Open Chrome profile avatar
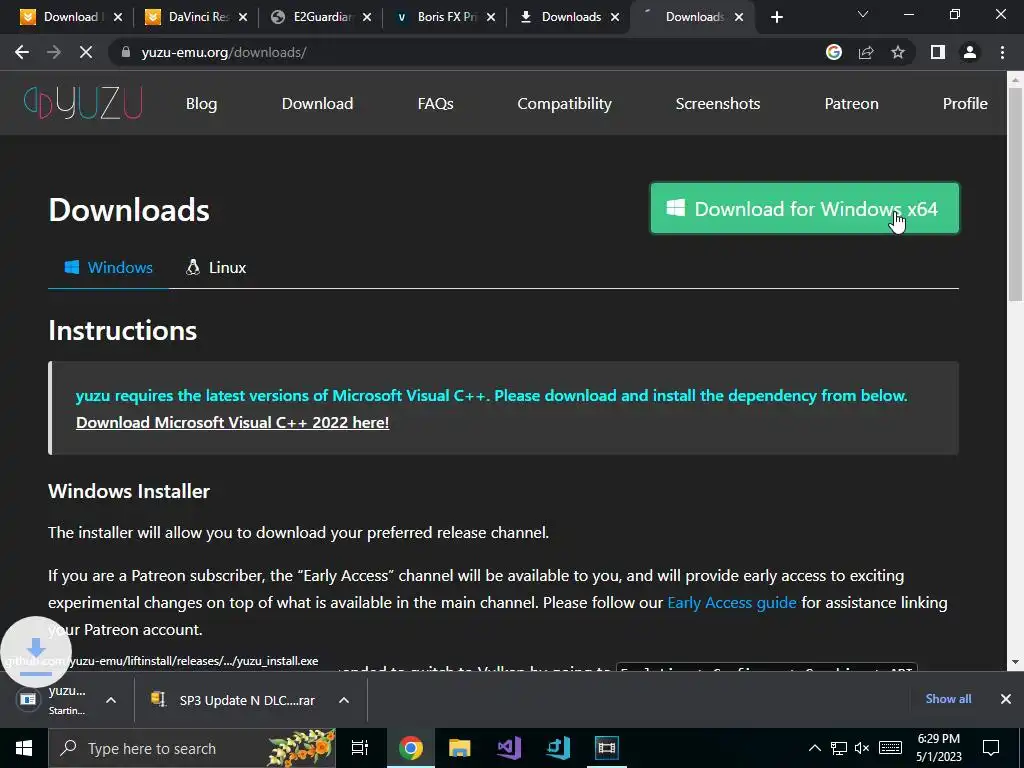Image resolution: width=1024 pixels, height=768 pixels. coord(970,52)
